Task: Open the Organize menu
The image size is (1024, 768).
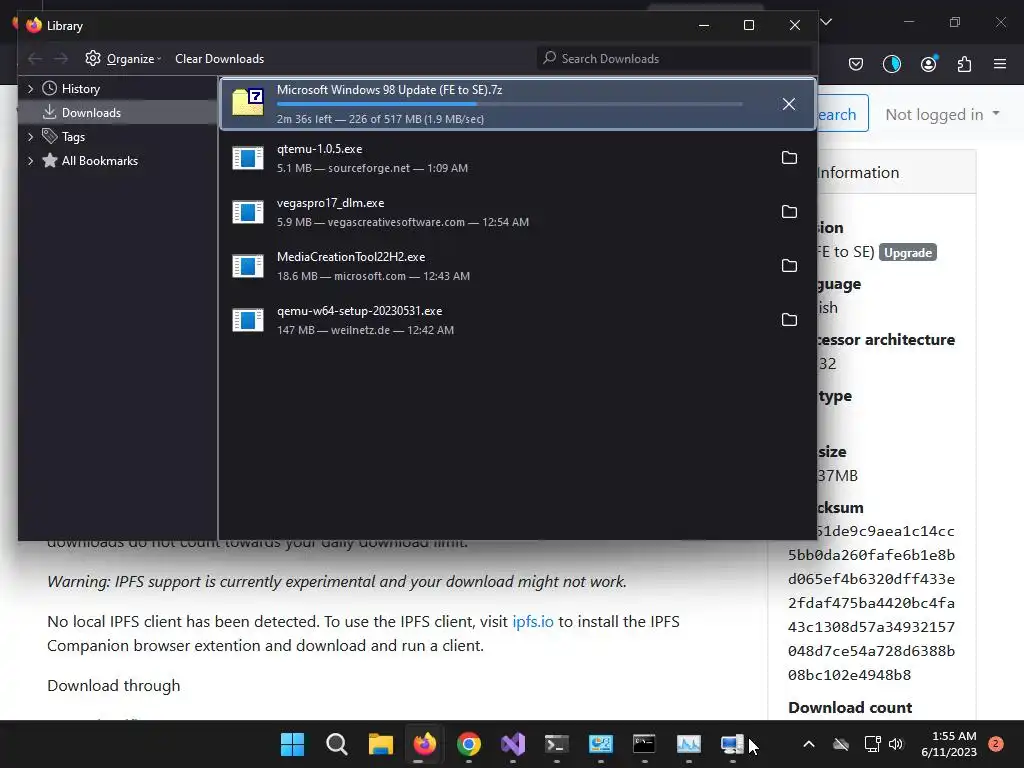Action: 123,59
